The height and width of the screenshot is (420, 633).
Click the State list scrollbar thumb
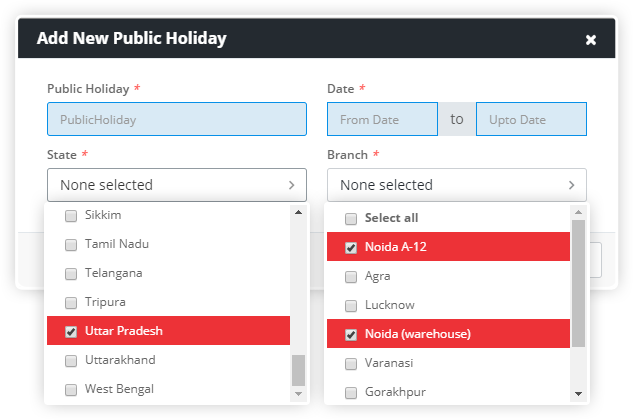[x=298, y=370]
